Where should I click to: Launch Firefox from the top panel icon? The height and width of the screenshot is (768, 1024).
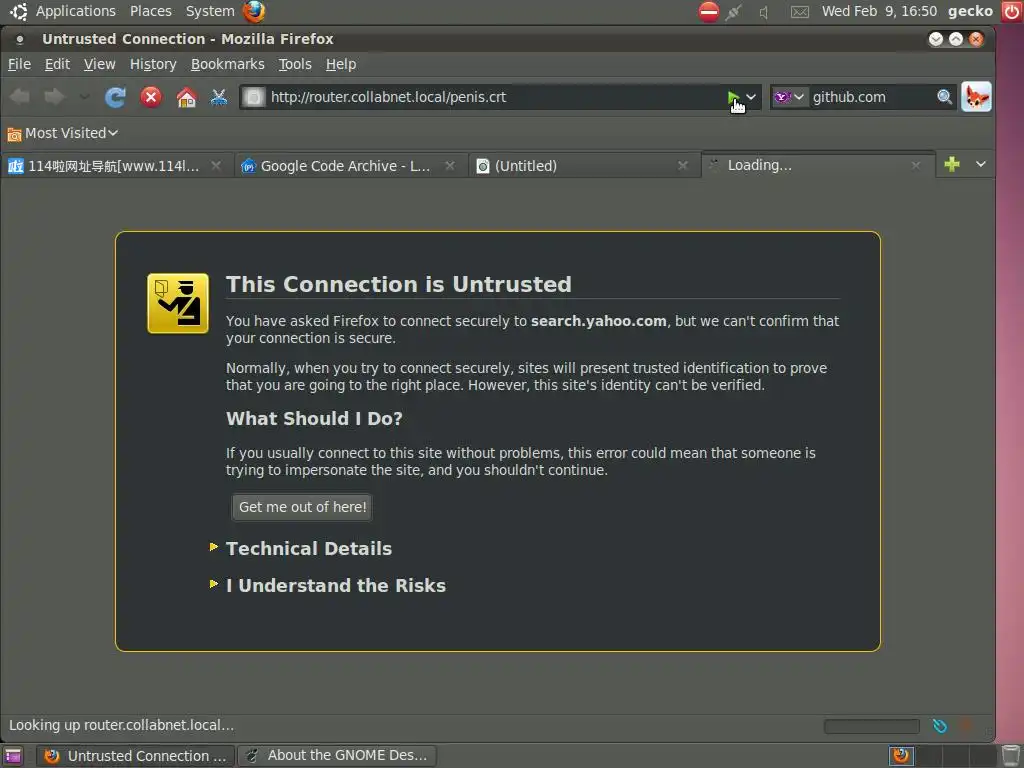tap(254, 11)
